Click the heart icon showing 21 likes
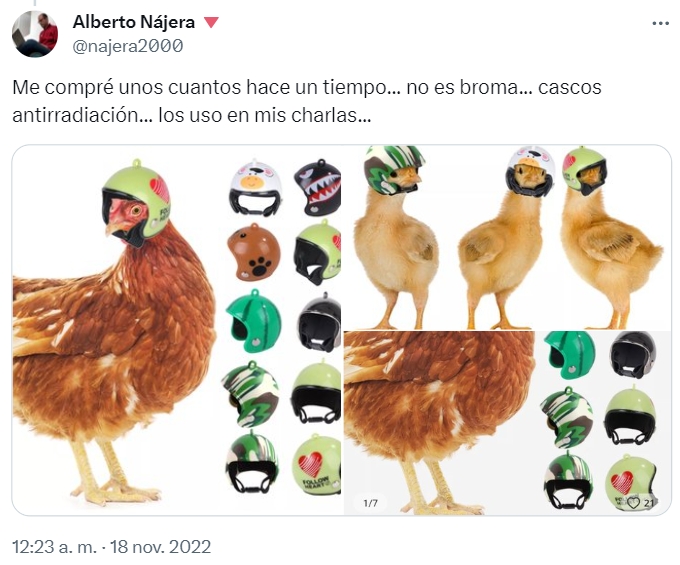 pos(634,503)
